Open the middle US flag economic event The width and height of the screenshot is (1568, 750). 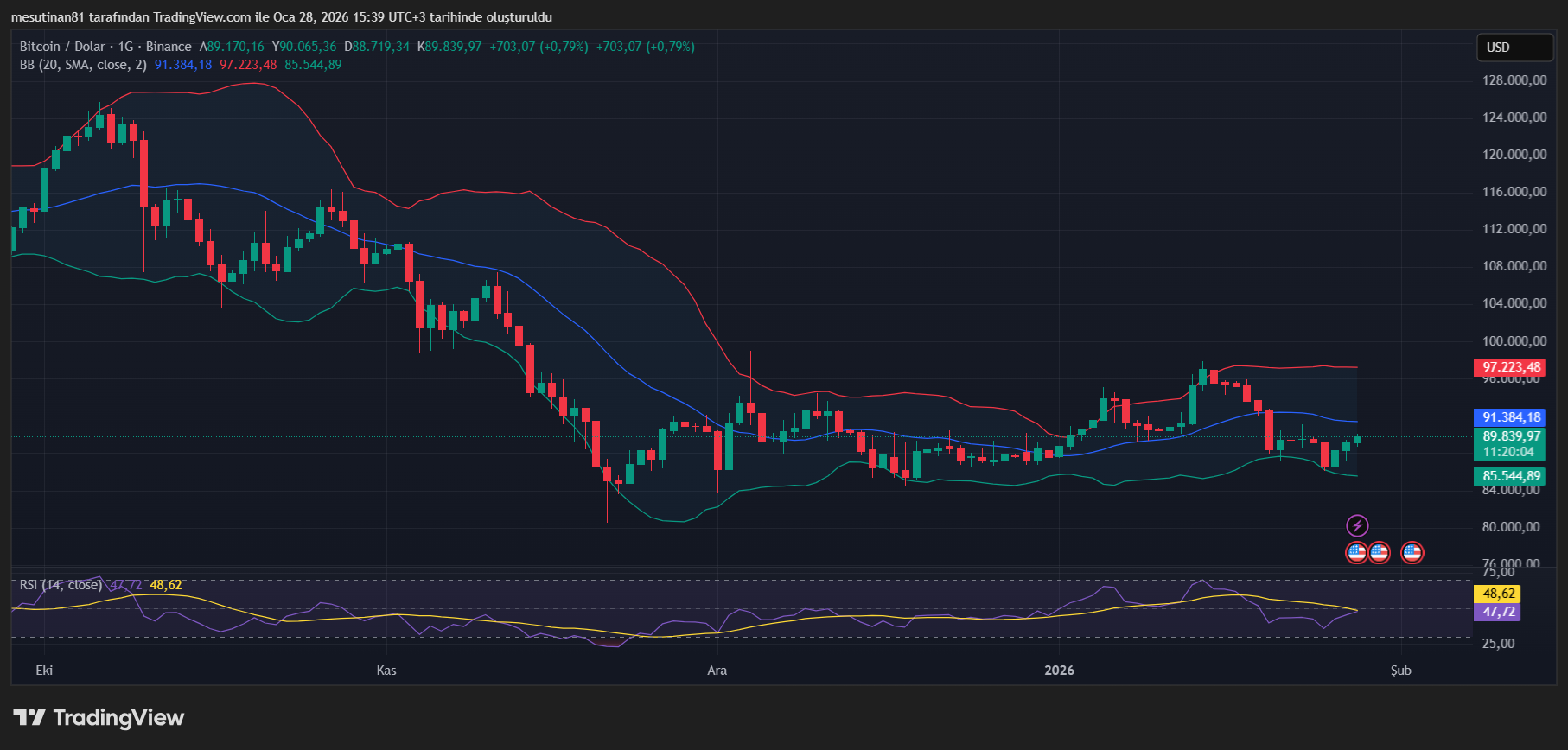(x=1380, y=552)
